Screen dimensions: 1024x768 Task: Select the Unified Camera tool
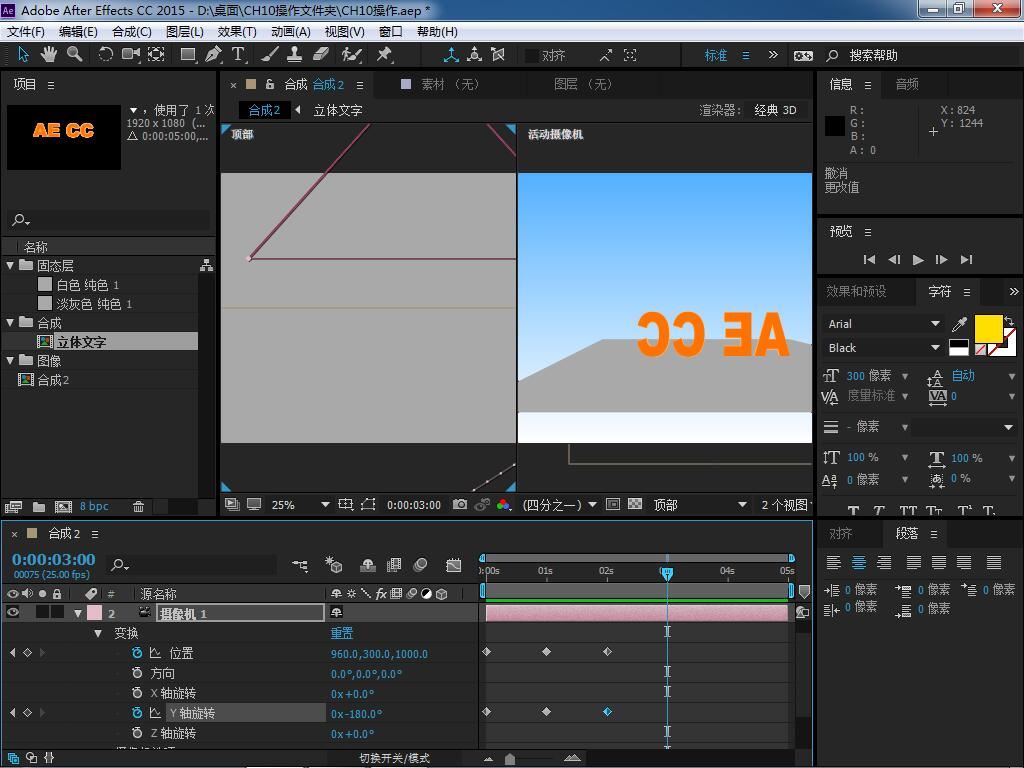(131, 55)
